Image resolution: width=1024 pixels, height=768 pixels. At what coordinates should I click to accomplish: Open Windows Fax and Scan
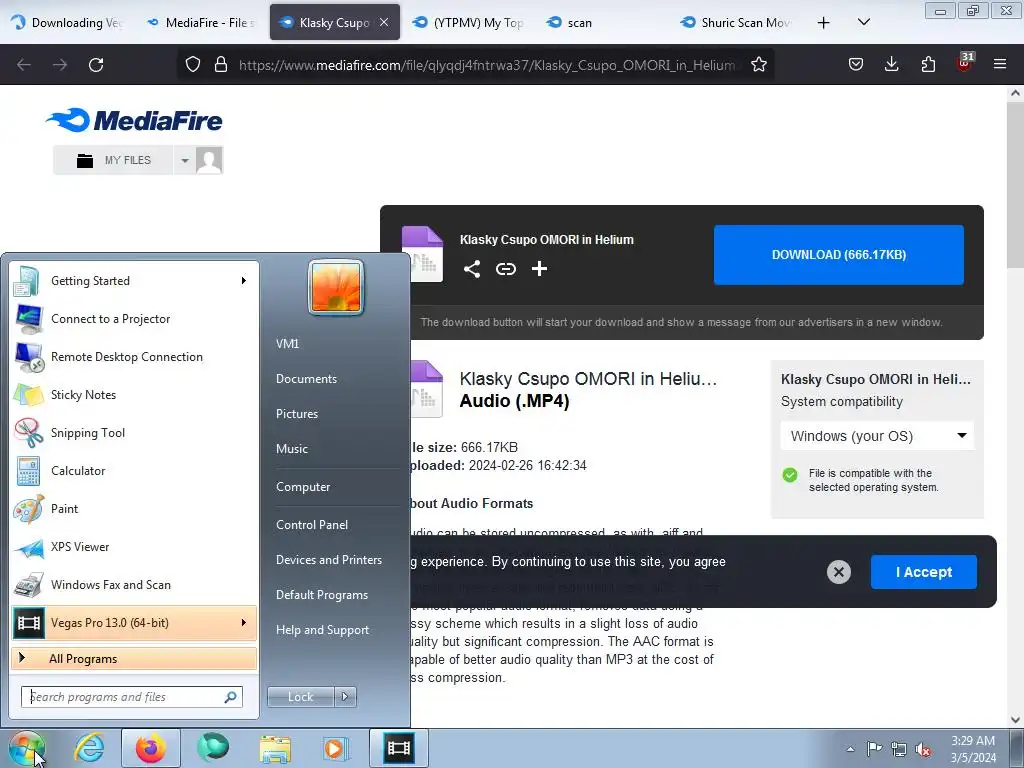134,584
